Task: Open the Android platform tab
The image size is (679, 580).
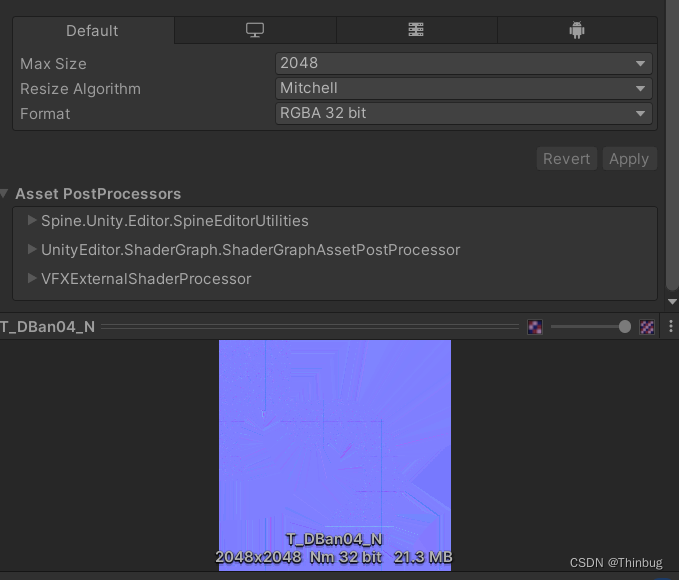Action: (x=577, y=30)
